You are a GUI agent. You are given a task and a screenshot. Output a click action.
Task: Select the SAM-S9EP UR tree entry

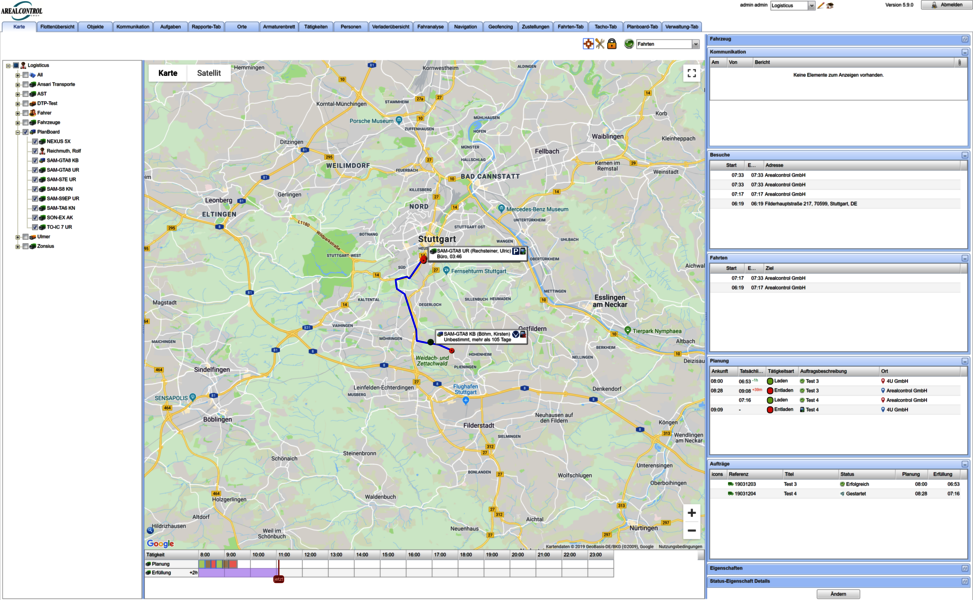coord(63,199)
